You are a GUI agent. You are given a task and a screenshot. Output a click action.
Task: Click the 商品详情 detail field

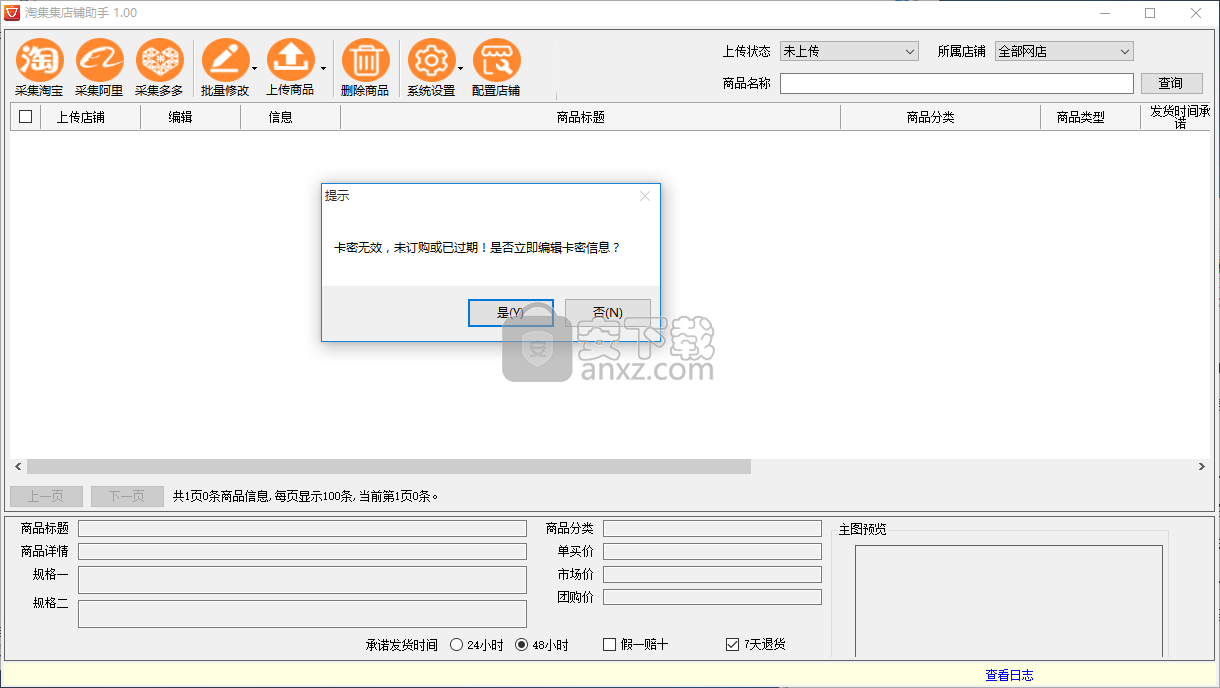point(302,551)
